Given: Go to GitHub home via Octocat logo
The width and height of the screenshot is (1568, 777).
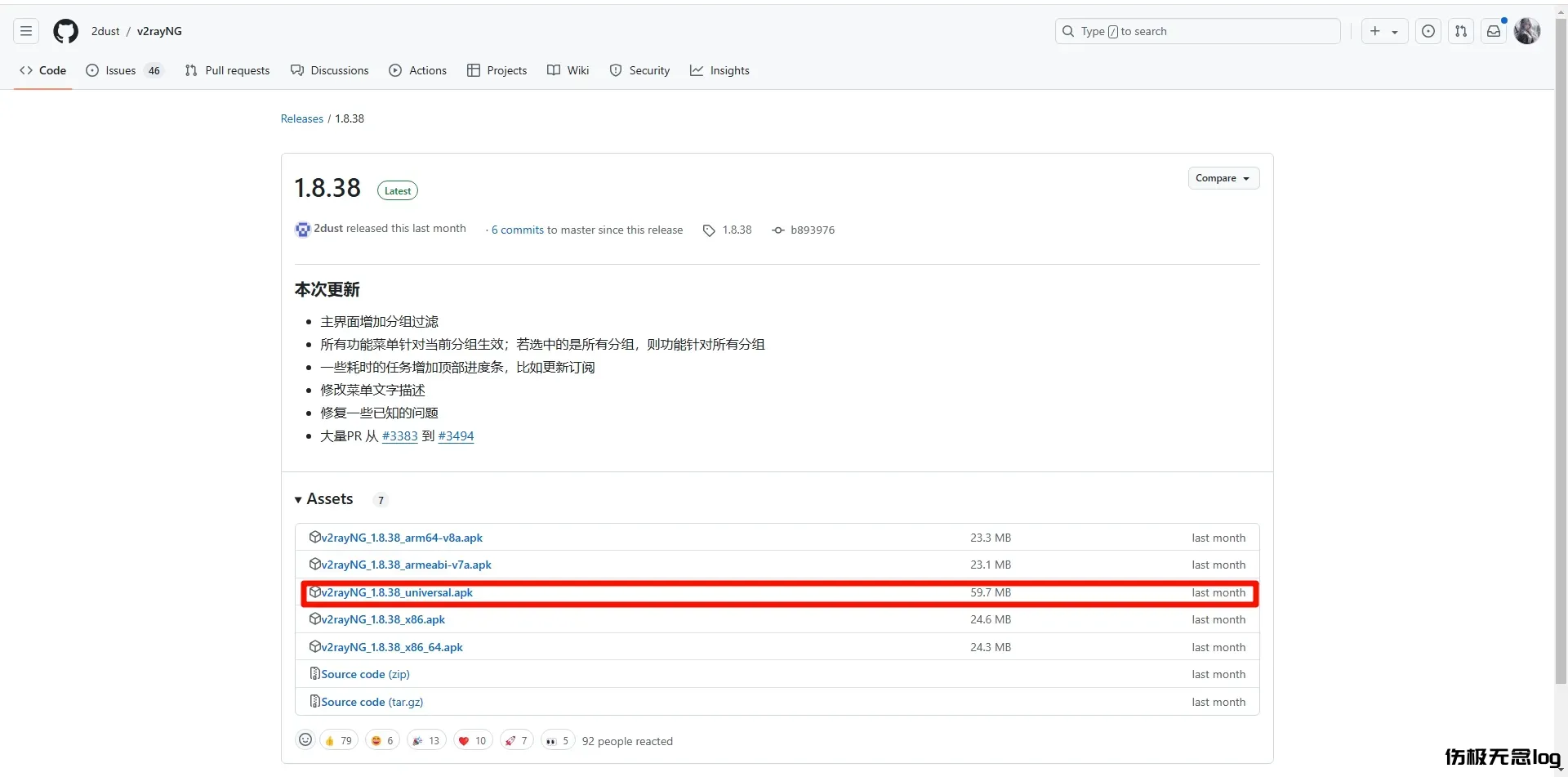Looking at the screenshot, I should (66, 31).
